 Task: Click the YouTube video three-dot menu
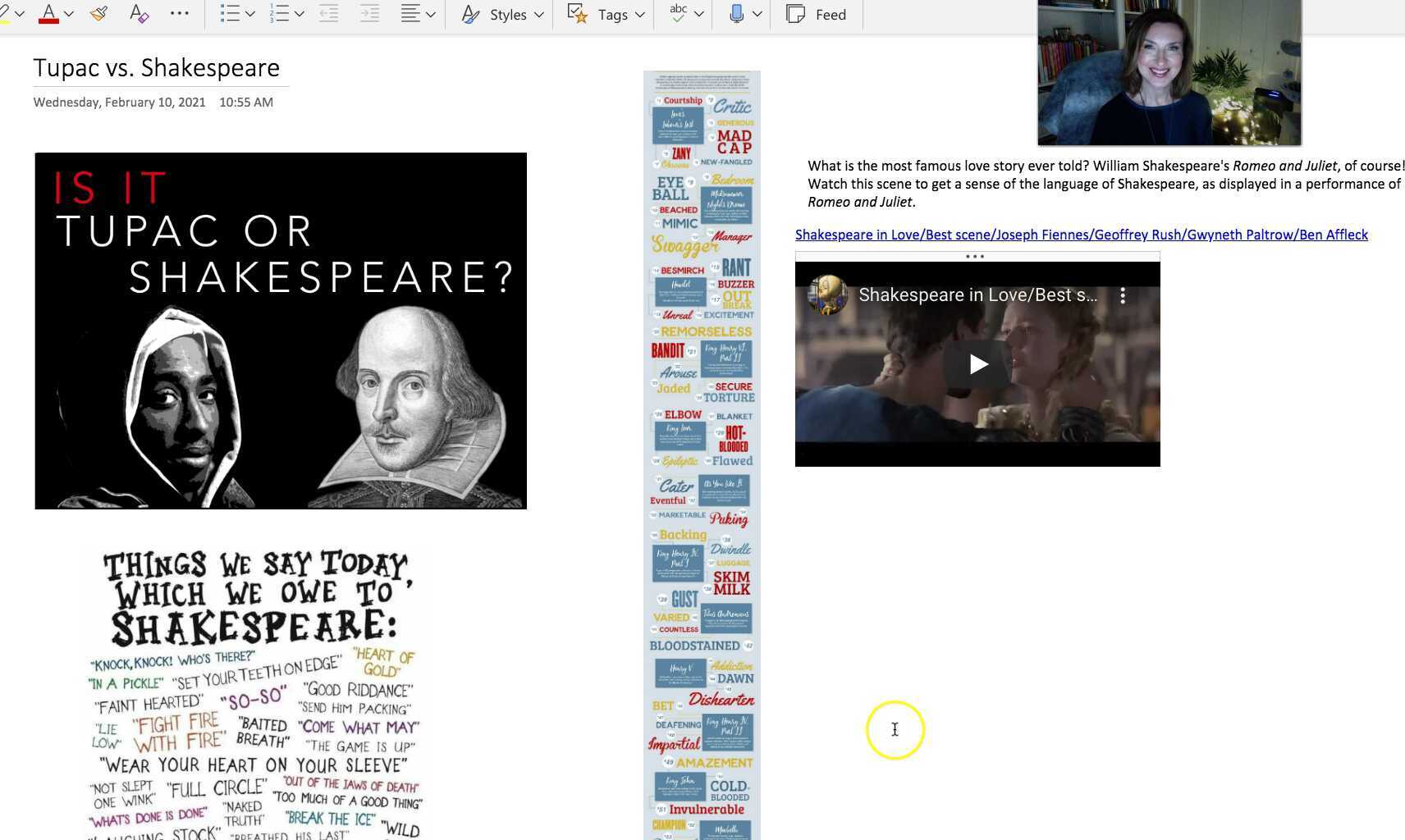click(1123, 294)
